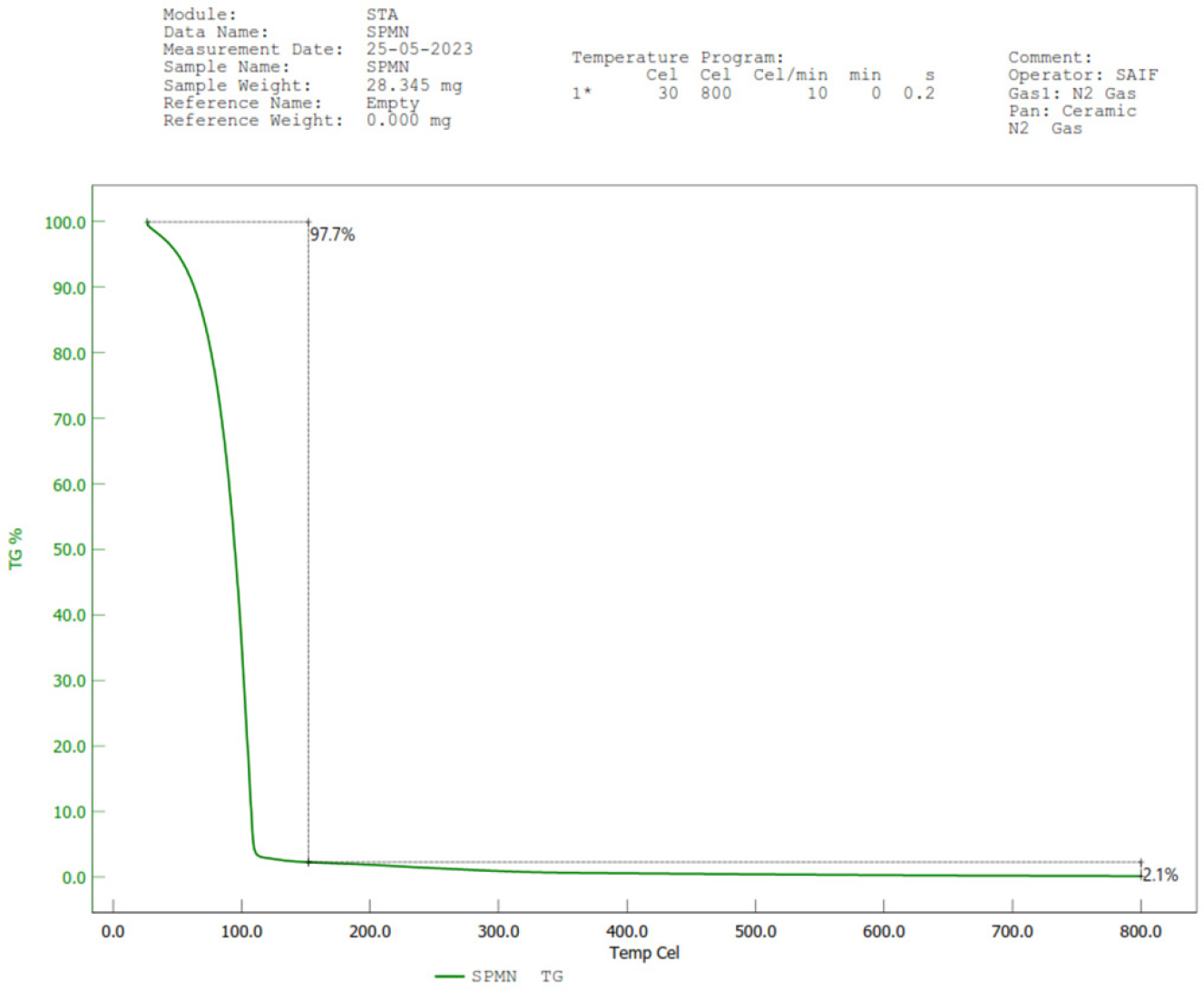1204x990 pixels.
Task: Select the 'Pan: Ceramic' text
Action: pyautogui.click(x=1072, y=111)
